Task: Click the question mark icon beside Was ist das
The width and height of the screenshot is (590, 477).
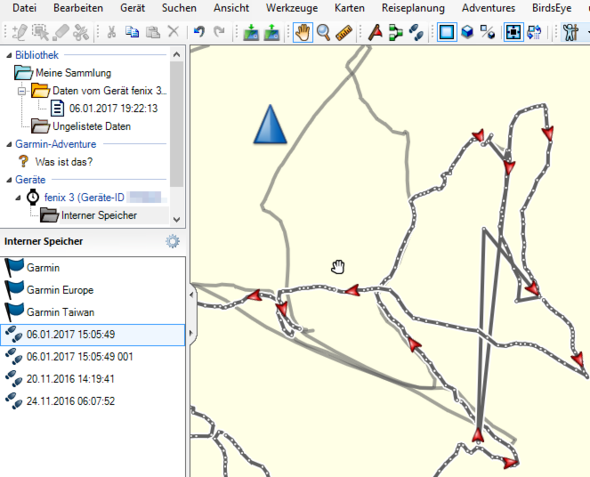Action: (x=23, y=162)
